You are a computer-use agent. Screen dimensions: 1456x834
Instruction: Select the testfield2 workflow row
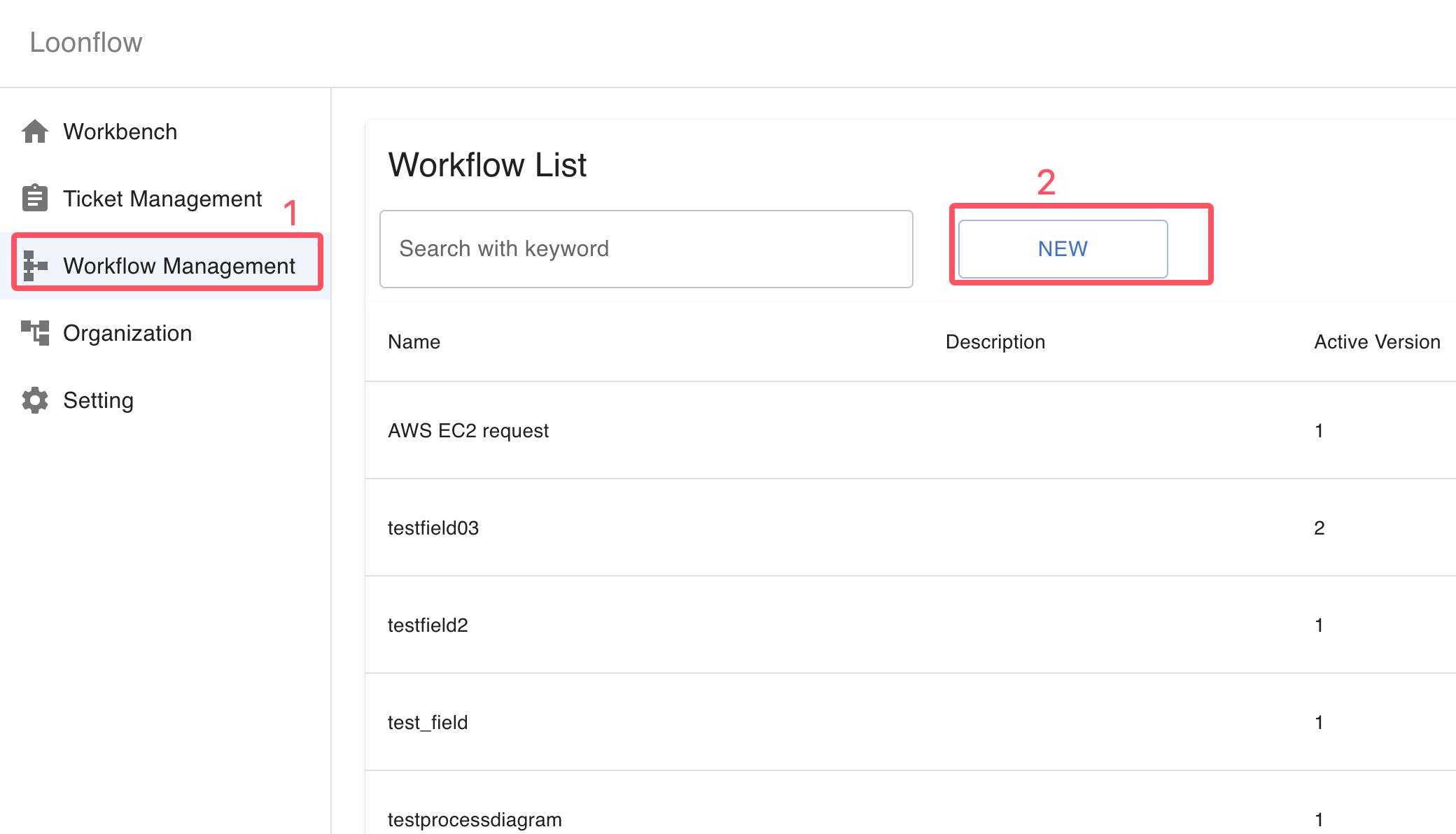click(x=910, y=625)
